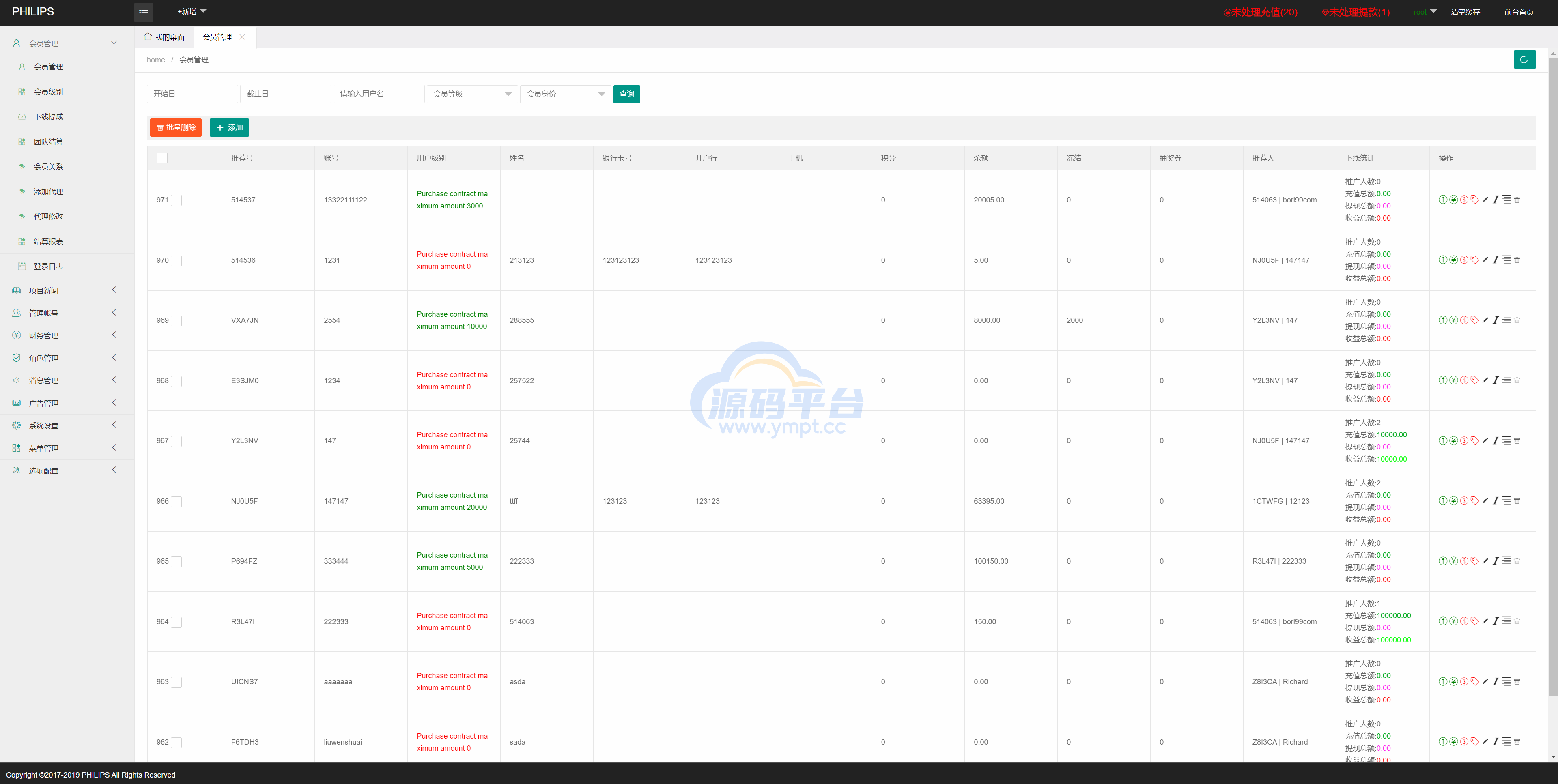Click the red dollar icon in row 969
1558x784 pixels.
(1463, 320)
